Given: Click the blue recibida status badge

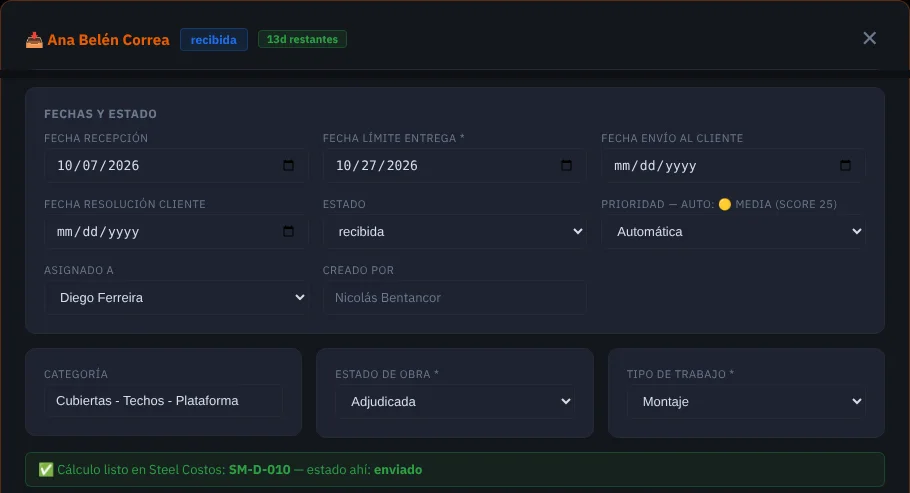Looking at the screenshot, I should pos(214,39).
